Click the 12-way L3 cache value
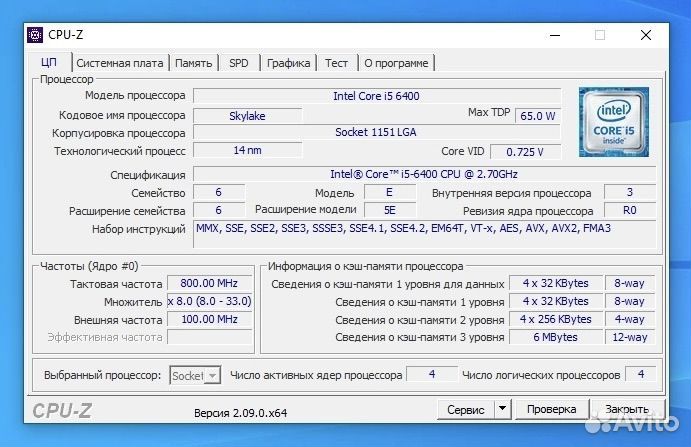 click(x=630, y=337)
